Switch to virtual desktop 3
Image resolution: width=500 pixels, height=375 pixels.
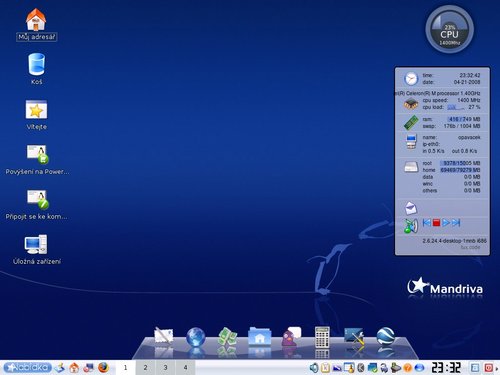point(165,368)
